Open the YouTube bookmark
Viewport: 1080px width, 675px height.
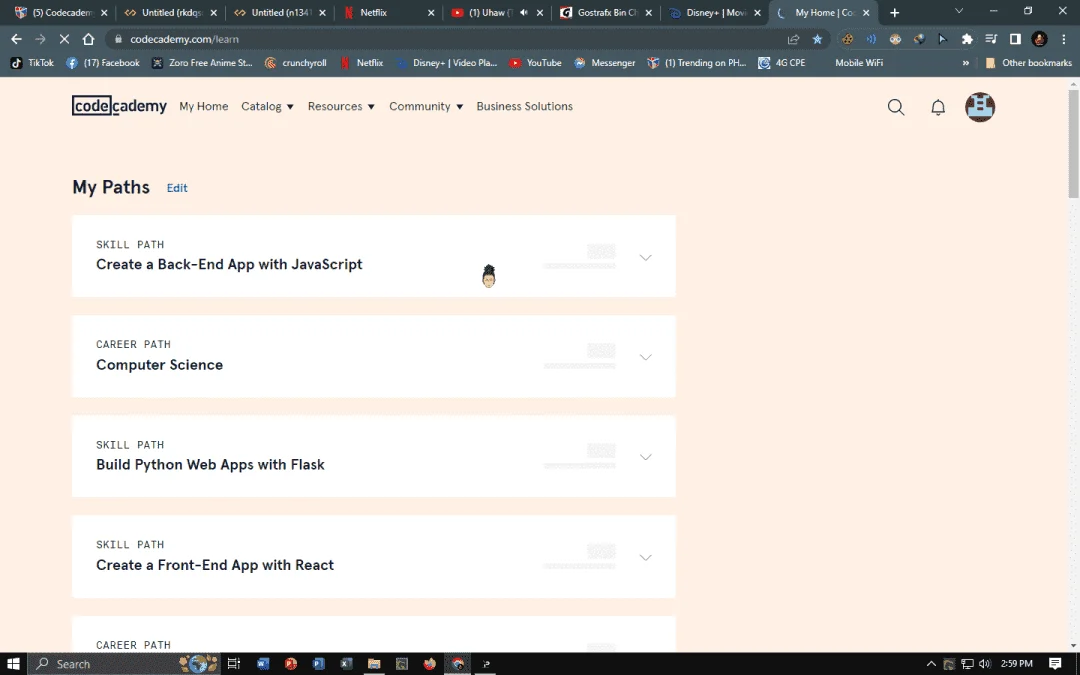tap(535, 63)
